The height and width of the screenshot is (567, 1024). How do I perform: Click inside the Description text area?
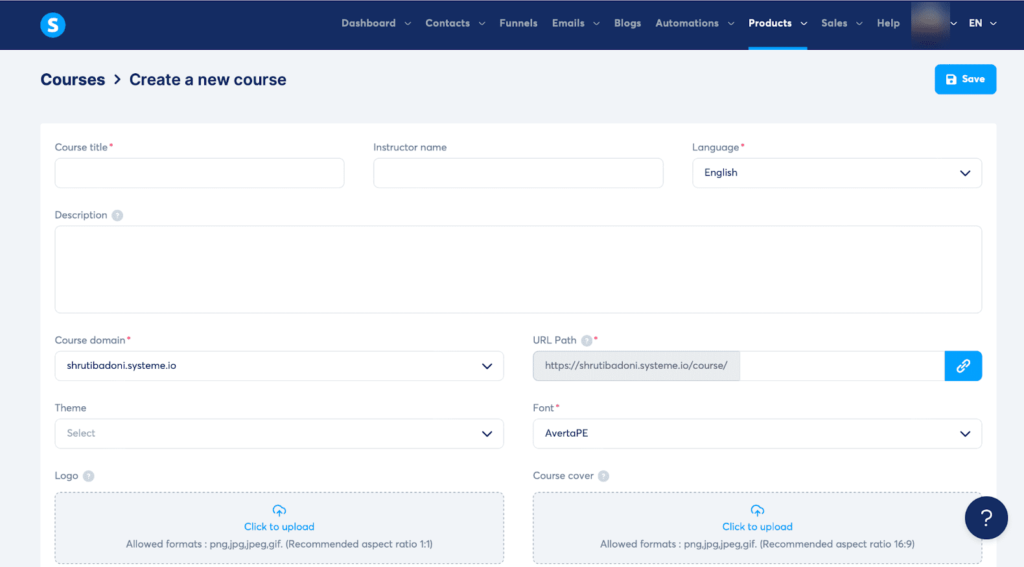click(x=518, y=269)
